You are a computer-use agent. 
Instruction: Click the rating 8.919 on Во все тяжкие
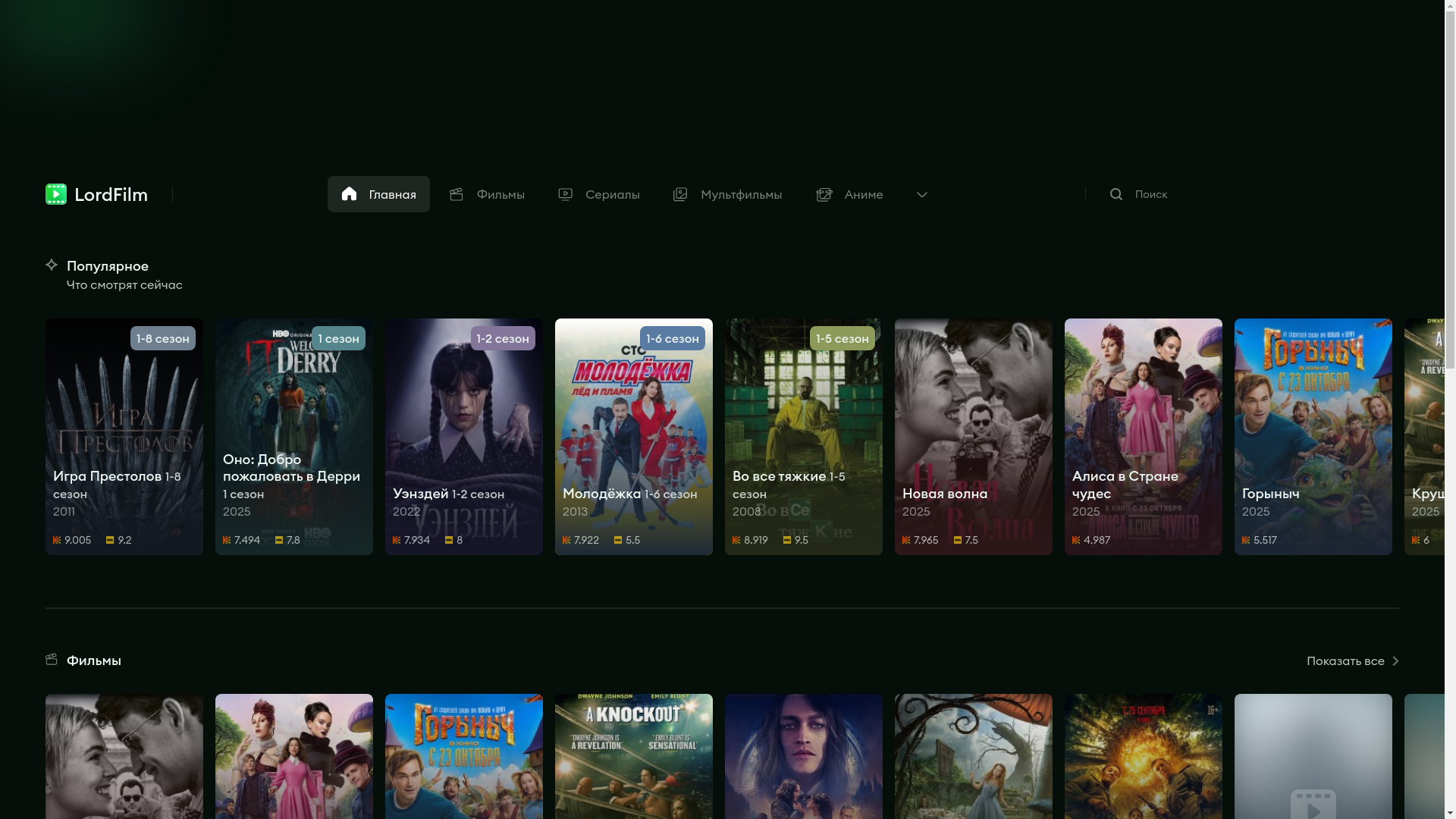click(x=751, y=540)
